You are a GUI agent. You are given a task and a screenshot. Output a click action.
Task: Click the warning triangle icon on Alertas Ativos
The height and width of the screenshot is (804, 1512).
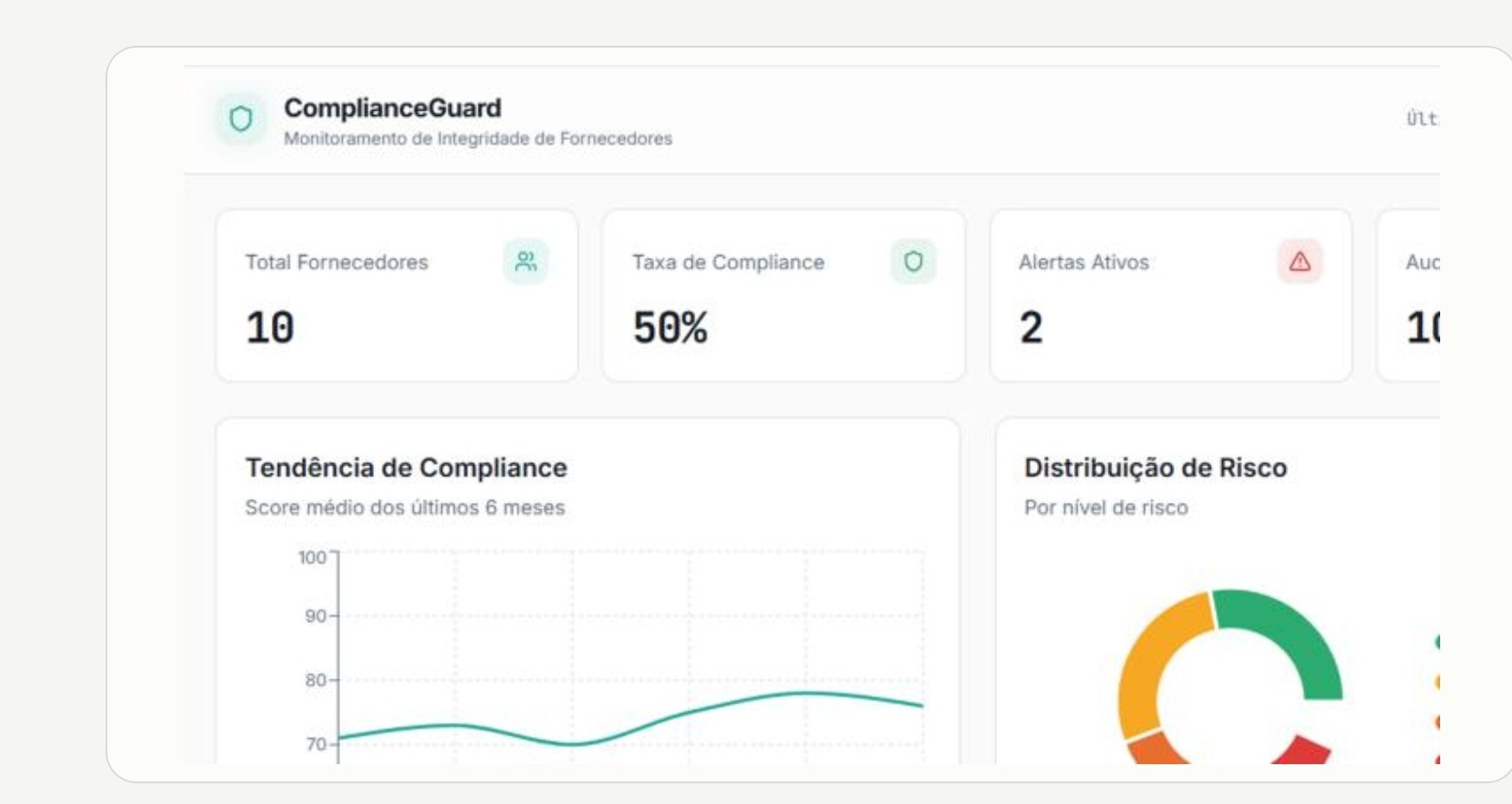pos(1300,261)
